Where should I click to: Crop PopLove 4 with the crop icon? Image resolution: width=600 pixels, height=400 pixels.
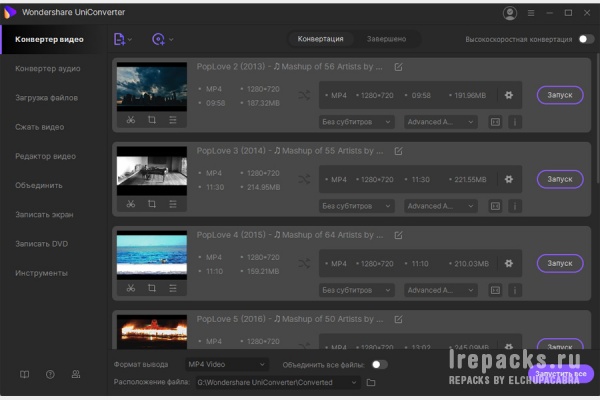coord(152,288)
